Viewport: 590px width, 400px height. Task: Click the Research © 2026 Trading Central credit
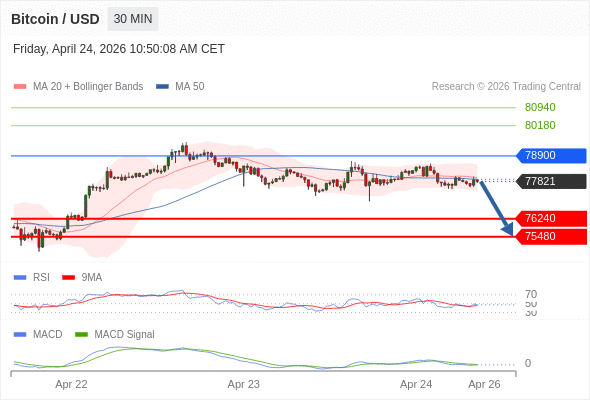tap(506, 87)
